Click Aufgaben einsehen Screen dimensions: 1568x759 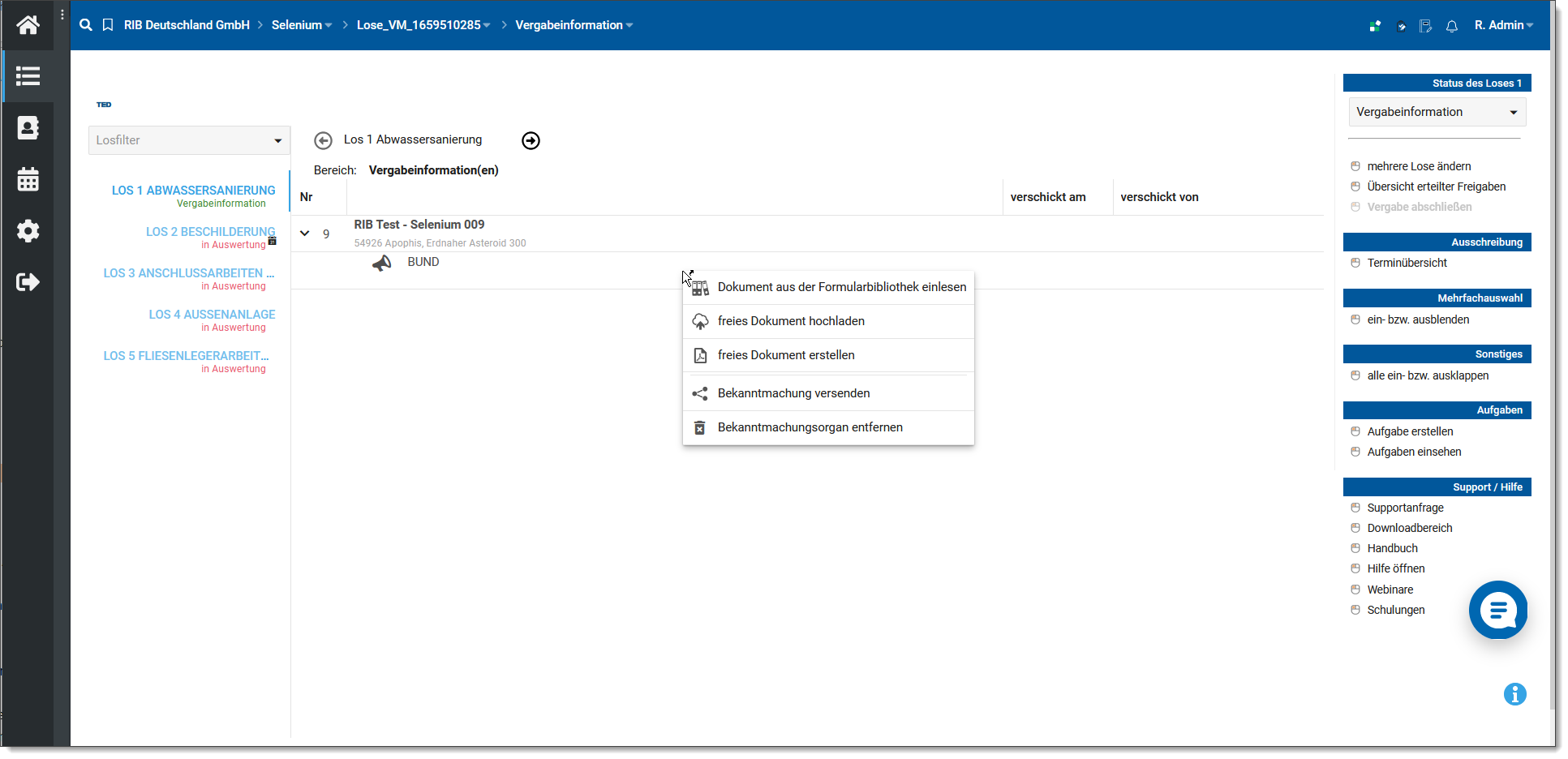[1414, 452]
